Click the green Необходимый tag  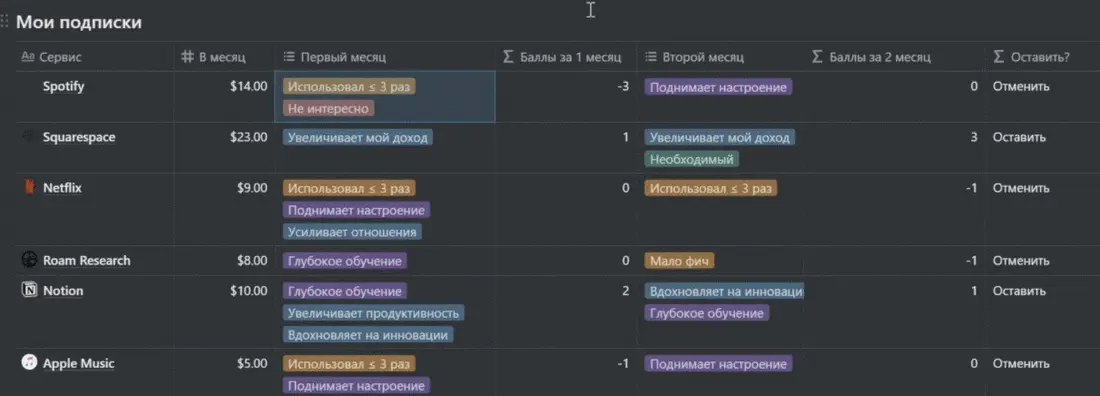[x=692, y=159]
